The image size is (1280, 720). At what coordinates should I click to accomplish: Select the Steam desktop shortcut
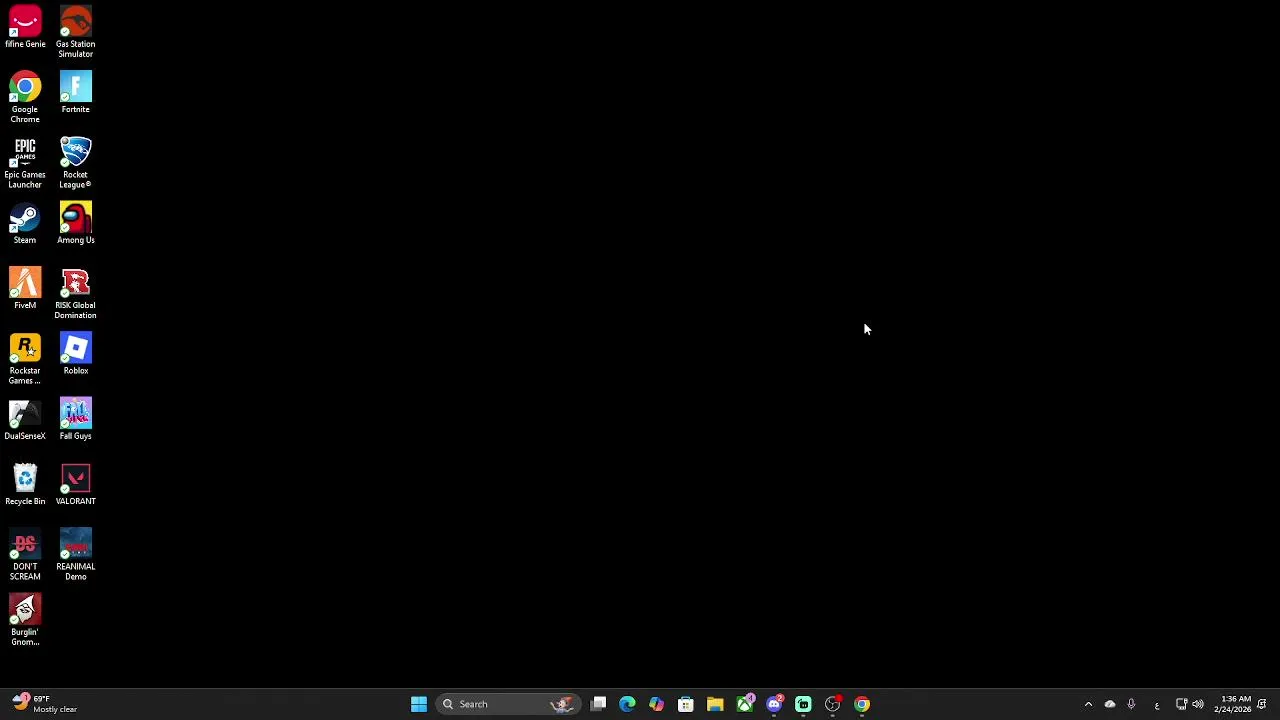tap(25, 224)
